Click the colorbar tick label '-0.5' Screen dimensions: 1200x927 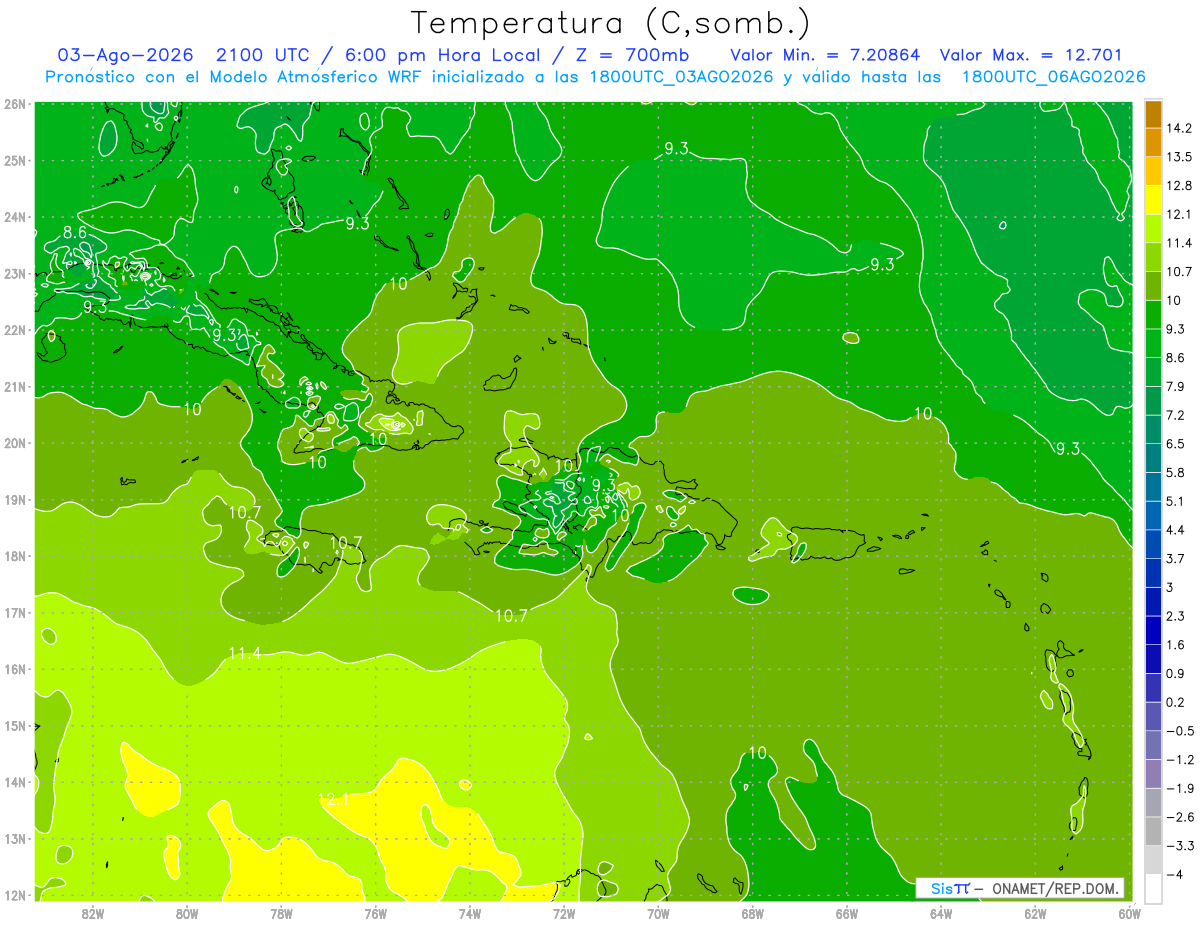click(1181, 731)
